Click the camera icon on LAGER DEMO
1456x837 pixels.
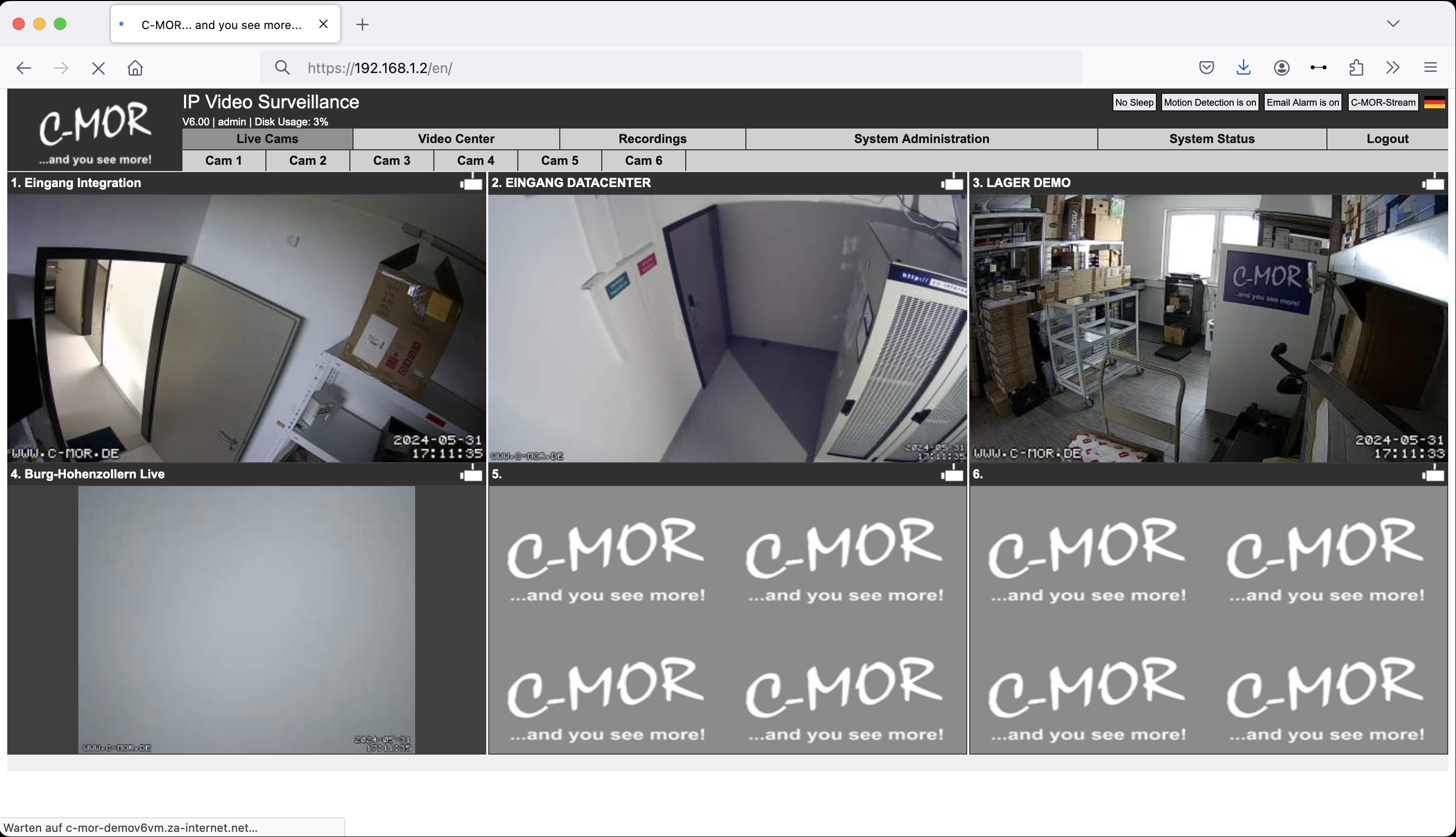tap(1433, 183)
